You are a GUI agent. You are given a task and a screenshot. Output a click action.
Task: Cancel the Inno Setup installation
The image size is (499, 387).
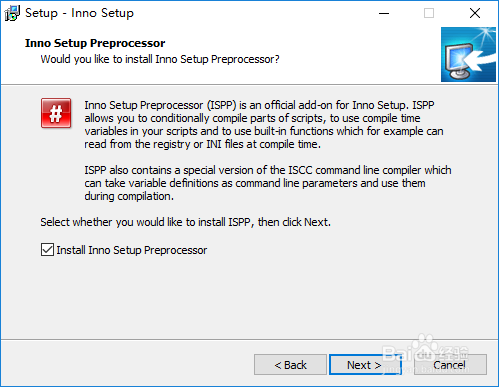(450, 365)
